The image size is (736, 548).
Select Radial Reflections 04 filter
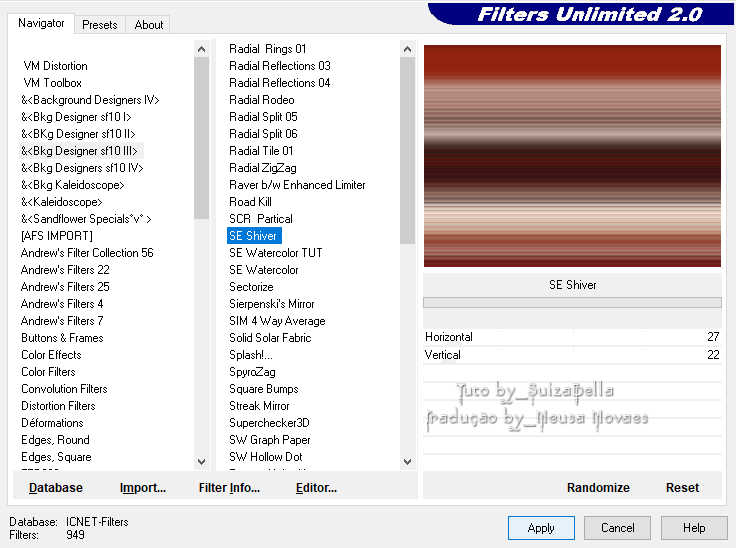(x=280, y=83)
